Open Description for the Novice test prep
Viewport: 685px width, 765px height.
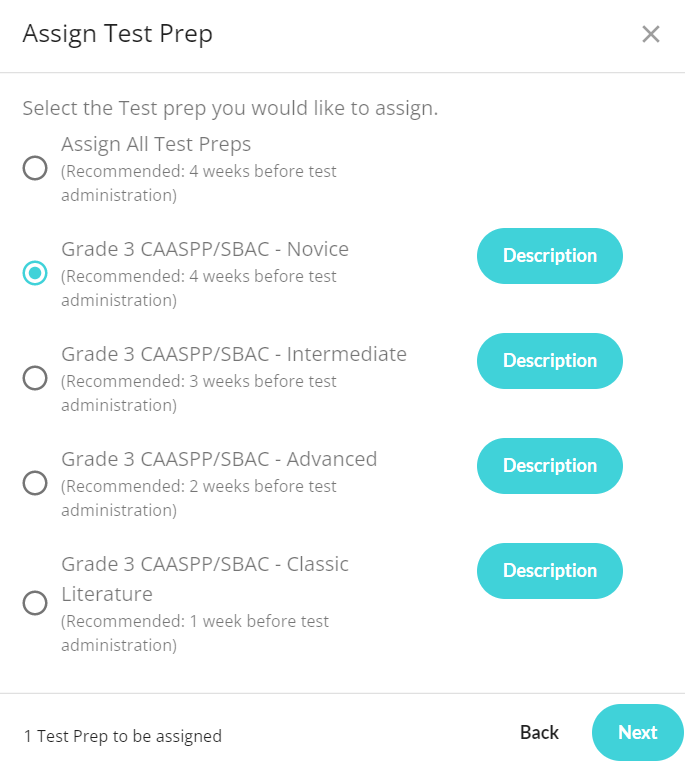click(x=550, y=256)
